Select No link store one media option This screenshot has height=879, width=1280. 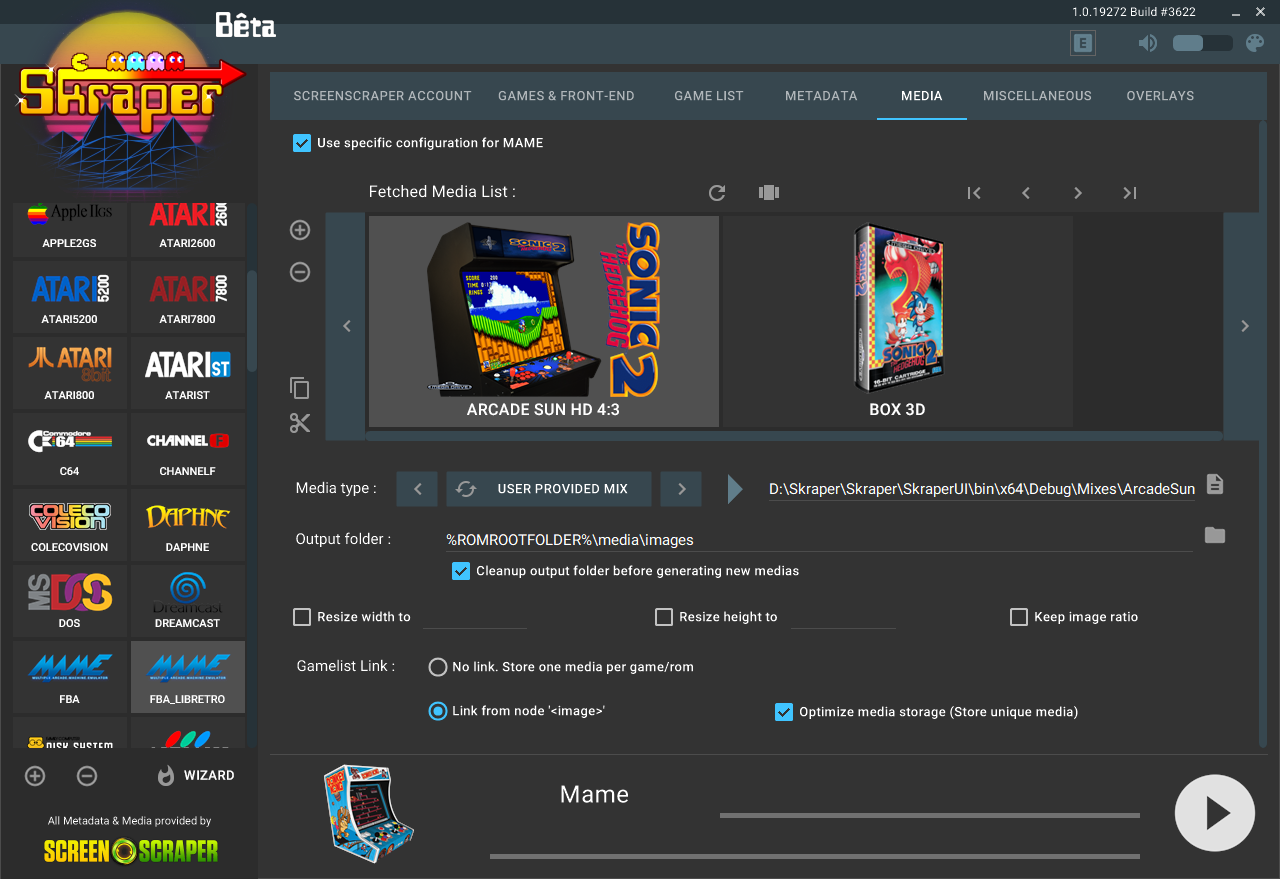[x=438, y=667]
